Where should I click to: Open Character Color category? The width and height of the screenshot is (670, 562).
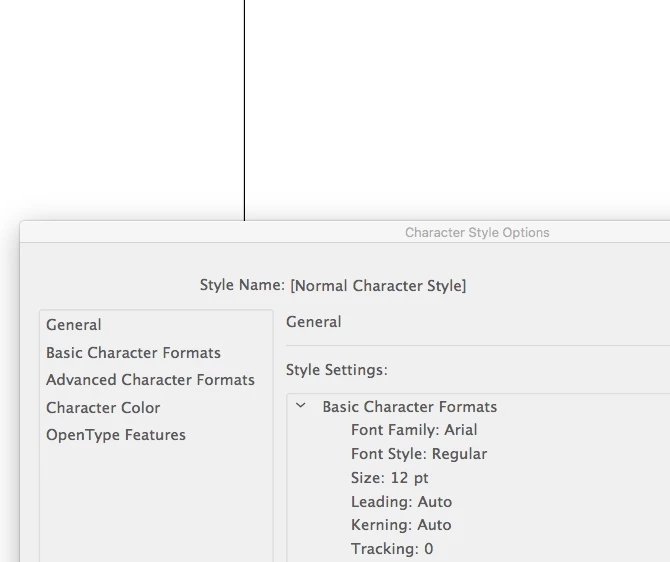click(103, 408)
